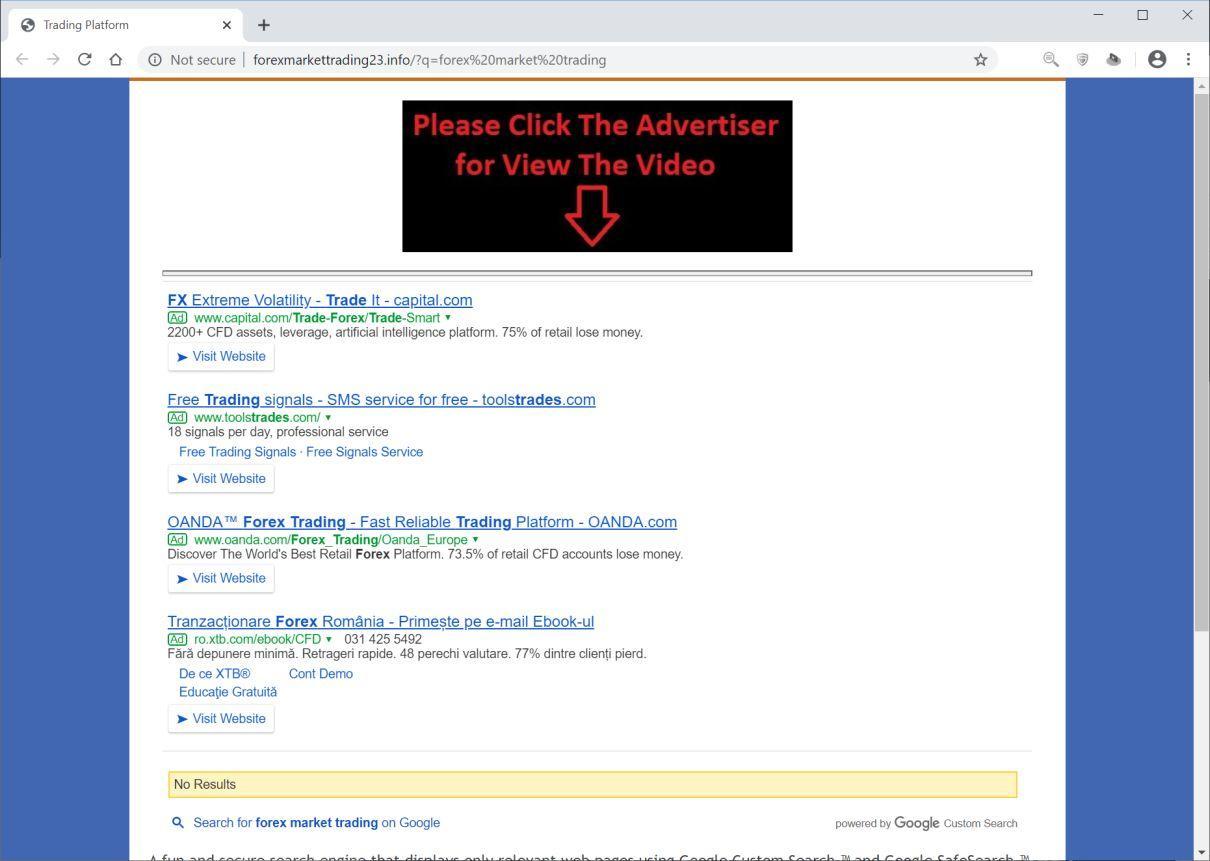Expand the toolstrades.com ad dropdown arrow

pos(328,417)
